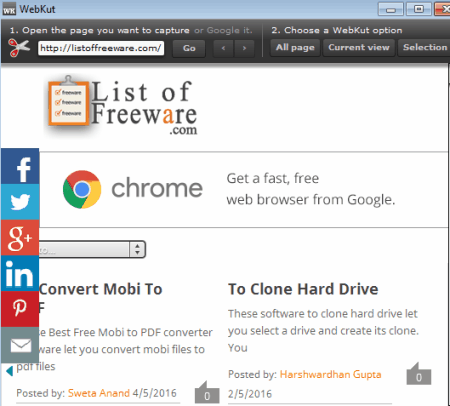Choose the Selection capture option
Viewport: 450px width, 406px height.
tap(424, 48)
